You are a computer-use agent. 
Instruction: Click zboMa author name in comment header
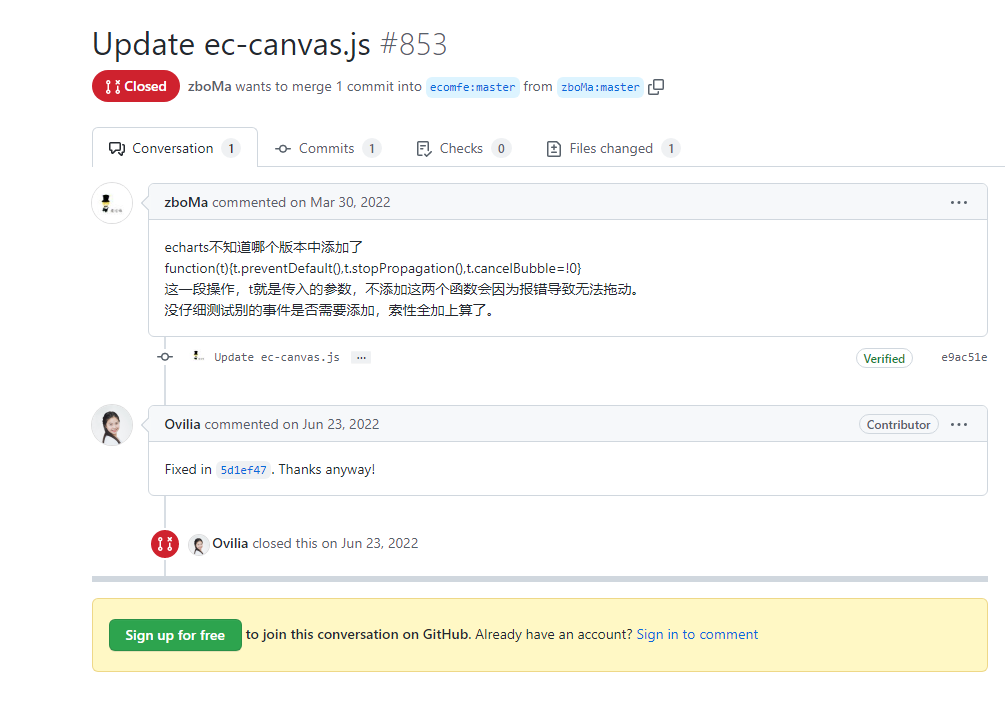[186, 203]
